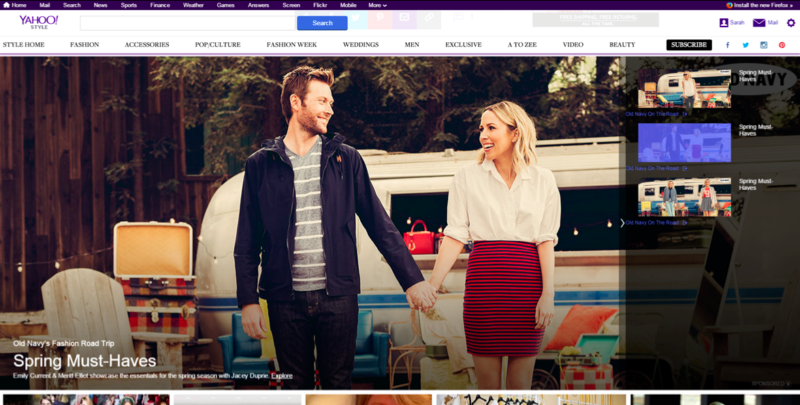Open the Mail text link beside envelope

pos(773,23)
